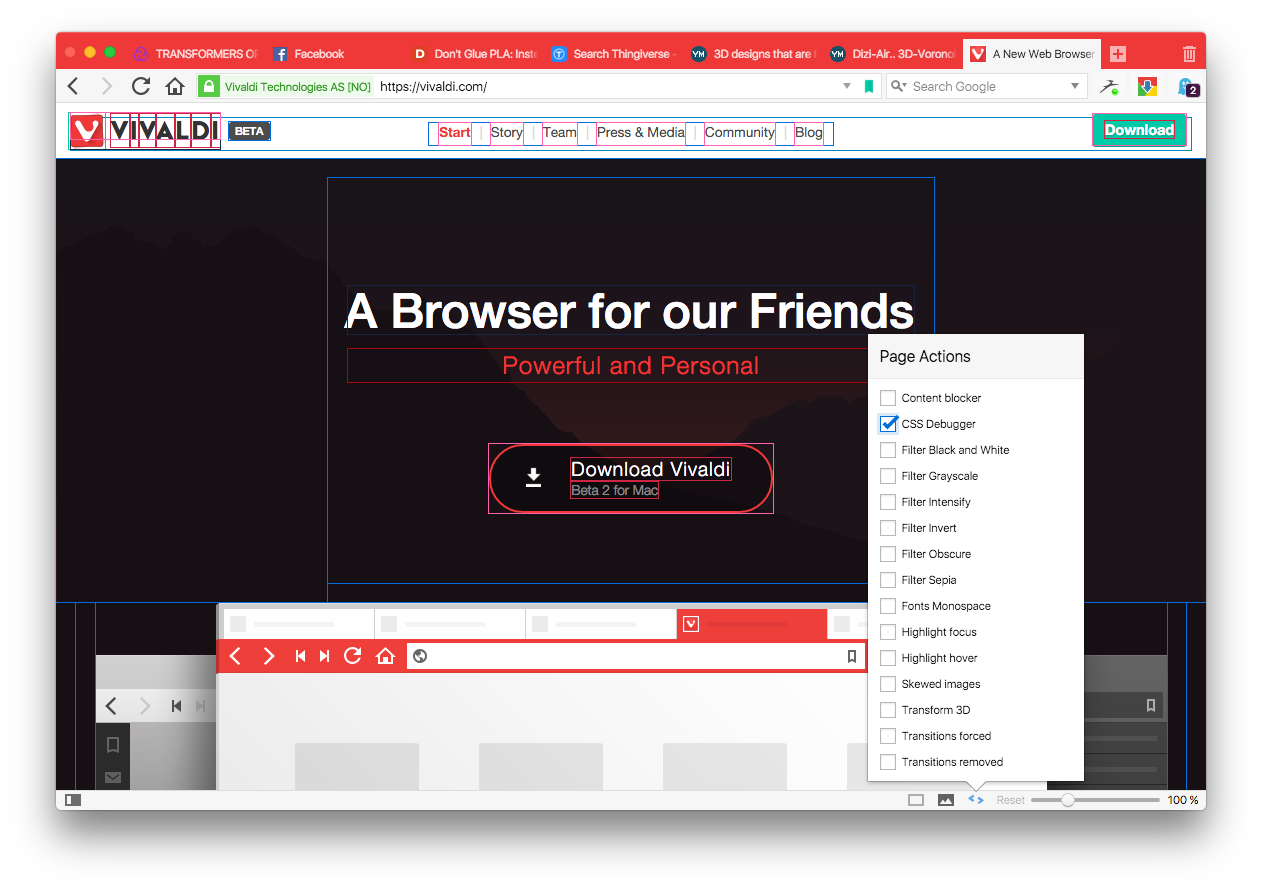
Task: Turn on Filter Grayscale
Action: click(x=888, y=476)
